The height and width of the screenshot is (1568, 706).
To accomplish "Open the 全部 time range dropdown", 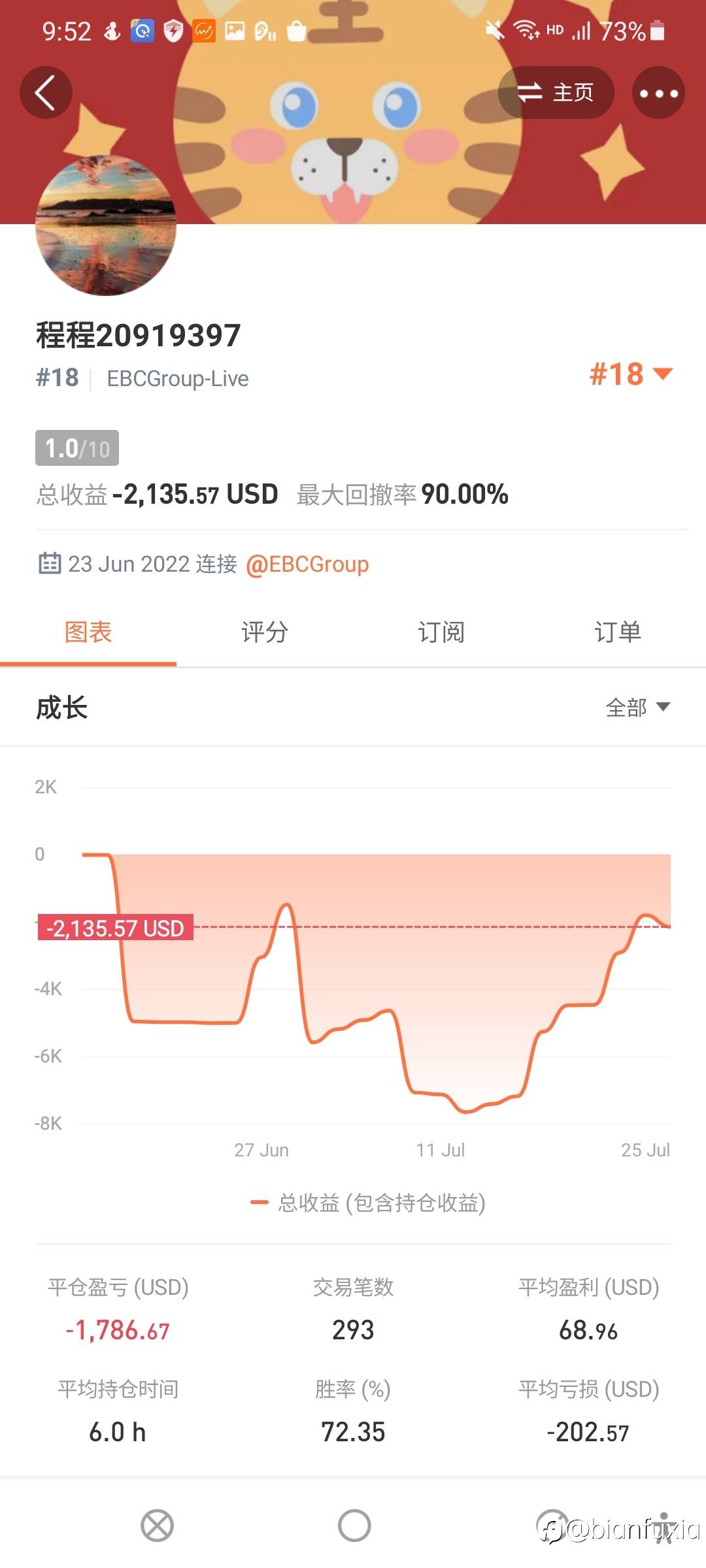I will point(638,708).
